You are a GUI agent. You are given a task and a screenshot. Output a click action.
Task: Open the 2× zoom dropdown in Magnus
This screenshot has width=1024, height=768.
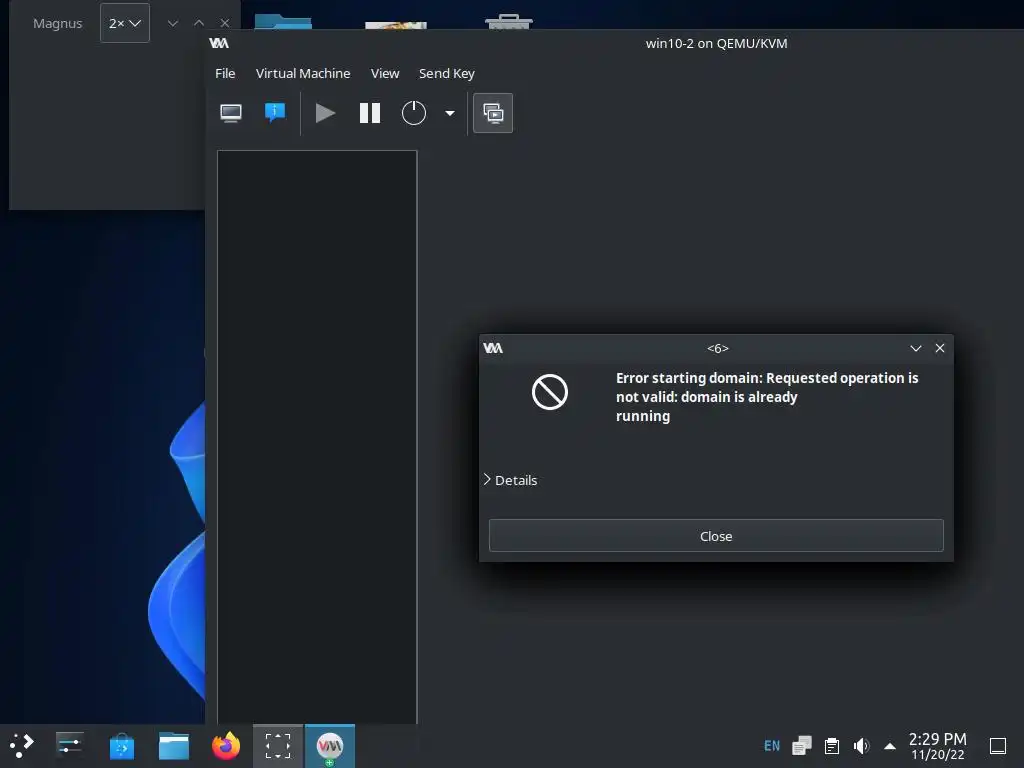point(125,23)
